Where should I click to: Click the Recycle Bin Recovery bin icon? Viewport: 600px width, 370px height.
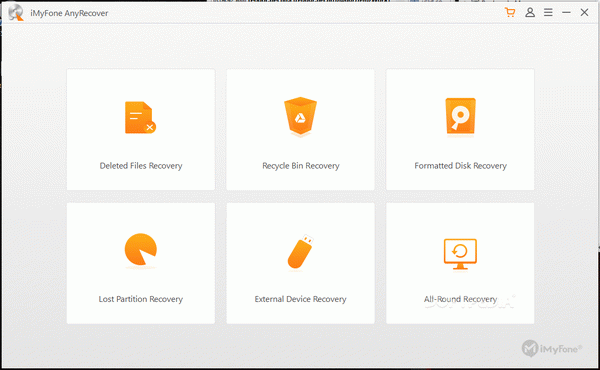[x=300, y=117]
